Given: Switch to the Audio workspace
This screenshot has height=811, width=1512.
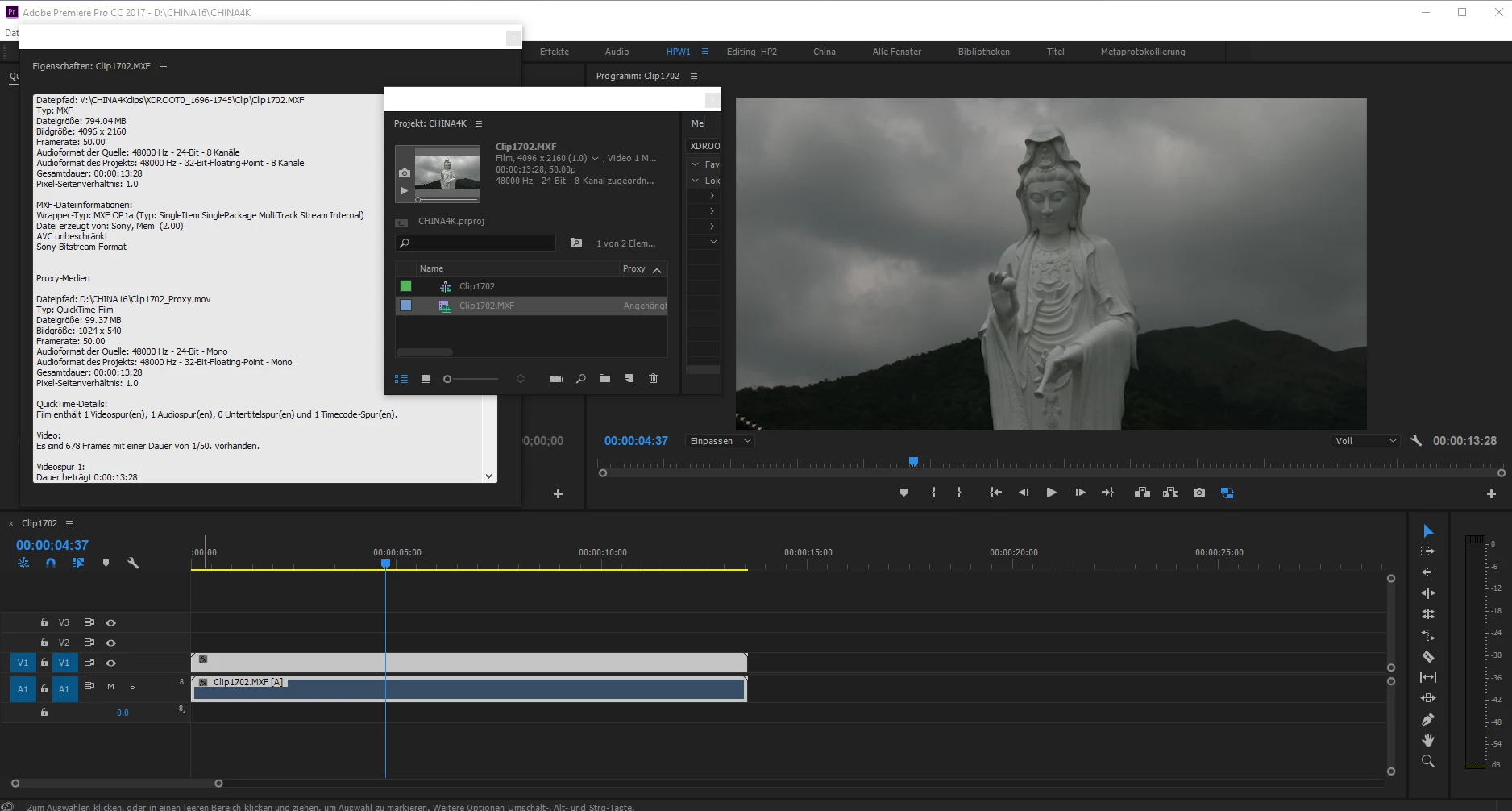Looking at the screenshot, I should coord(617,52).
